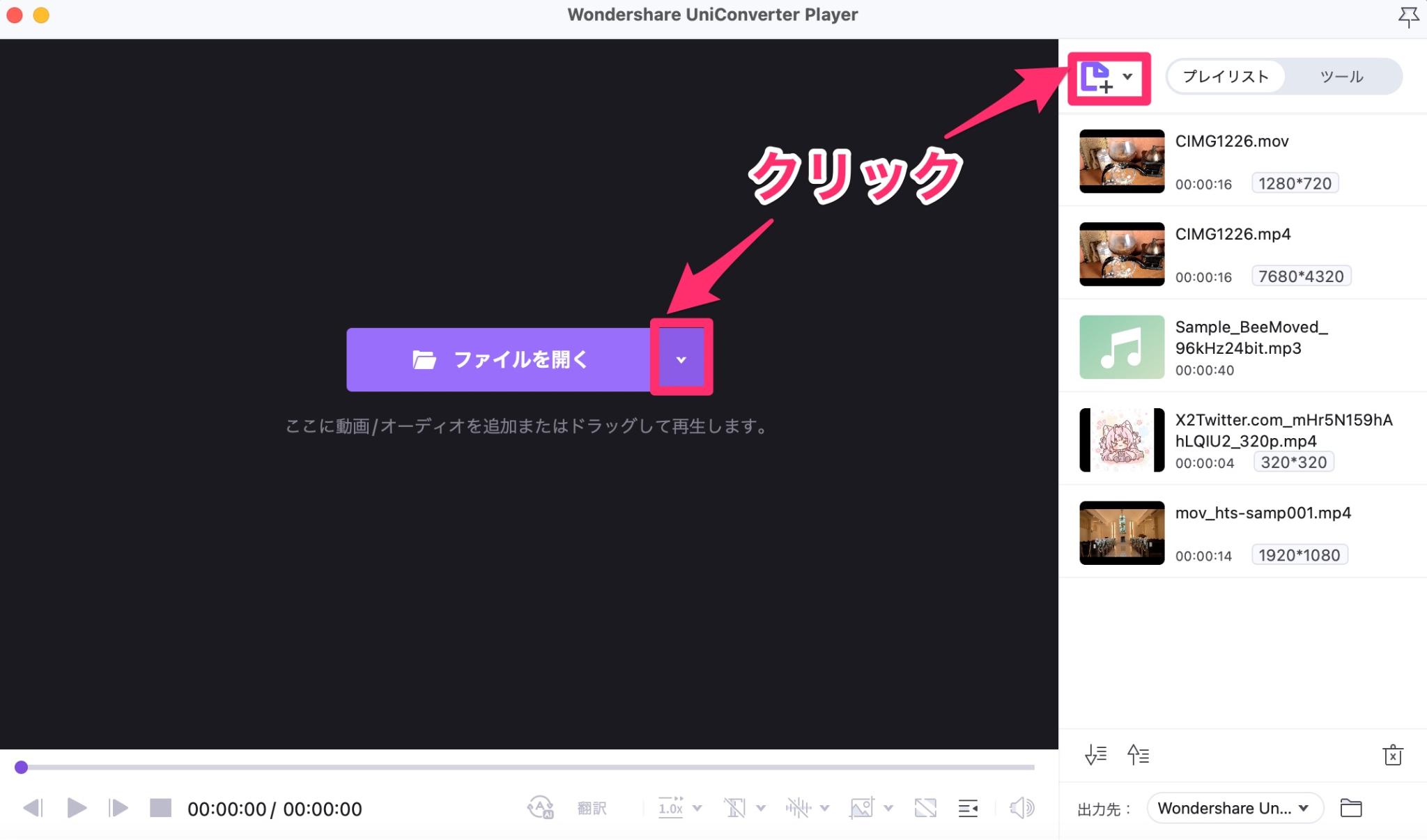Click the 1280*720 resolution badge

(1295, 183)
